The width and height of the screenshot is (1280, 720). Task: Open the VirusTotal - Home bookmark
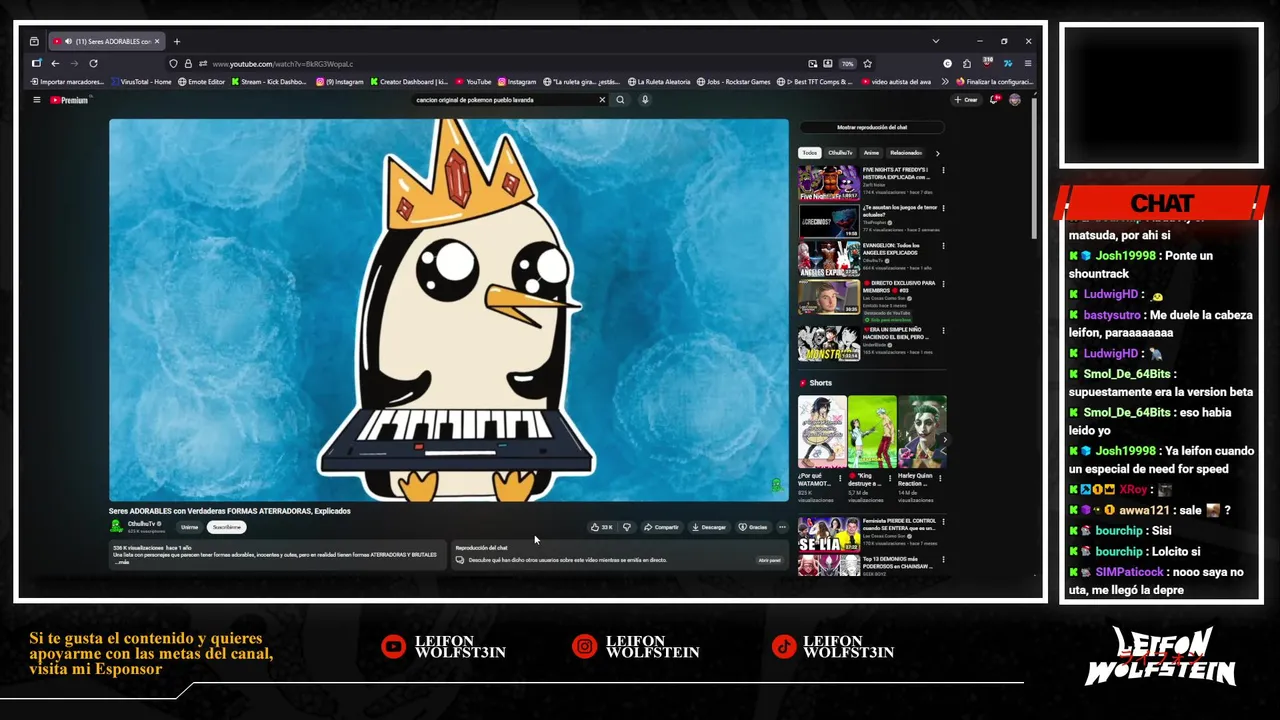point(142,82)
